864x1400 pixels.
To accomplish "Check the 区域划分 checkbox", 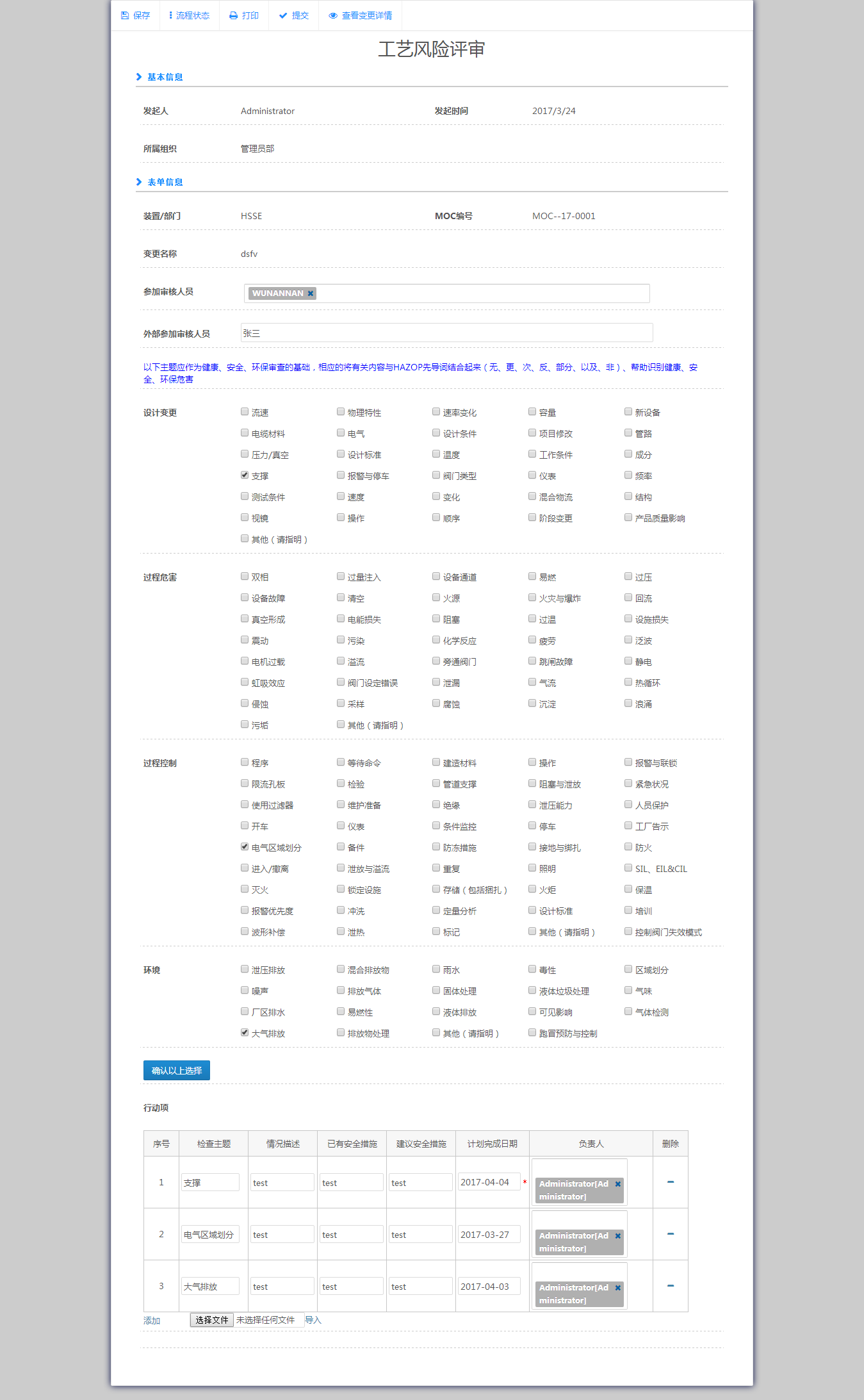I will pos(628,969).
